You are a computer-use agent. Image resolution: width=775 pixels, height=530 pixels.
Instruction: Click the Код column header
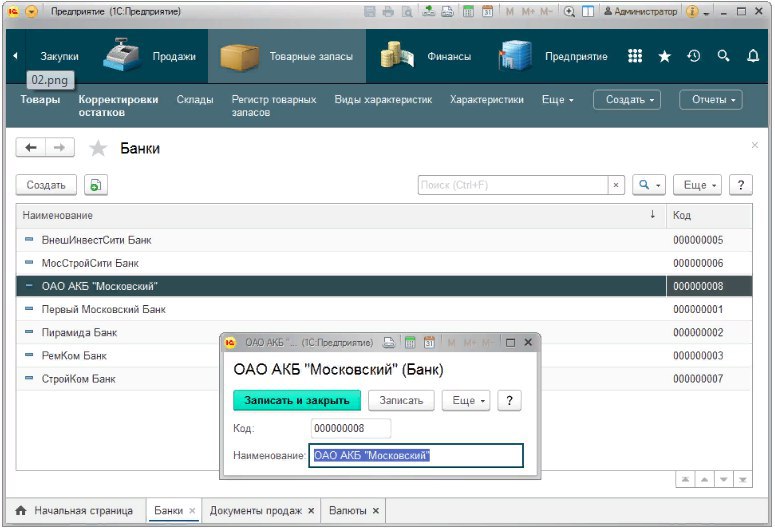pos(709,216)
